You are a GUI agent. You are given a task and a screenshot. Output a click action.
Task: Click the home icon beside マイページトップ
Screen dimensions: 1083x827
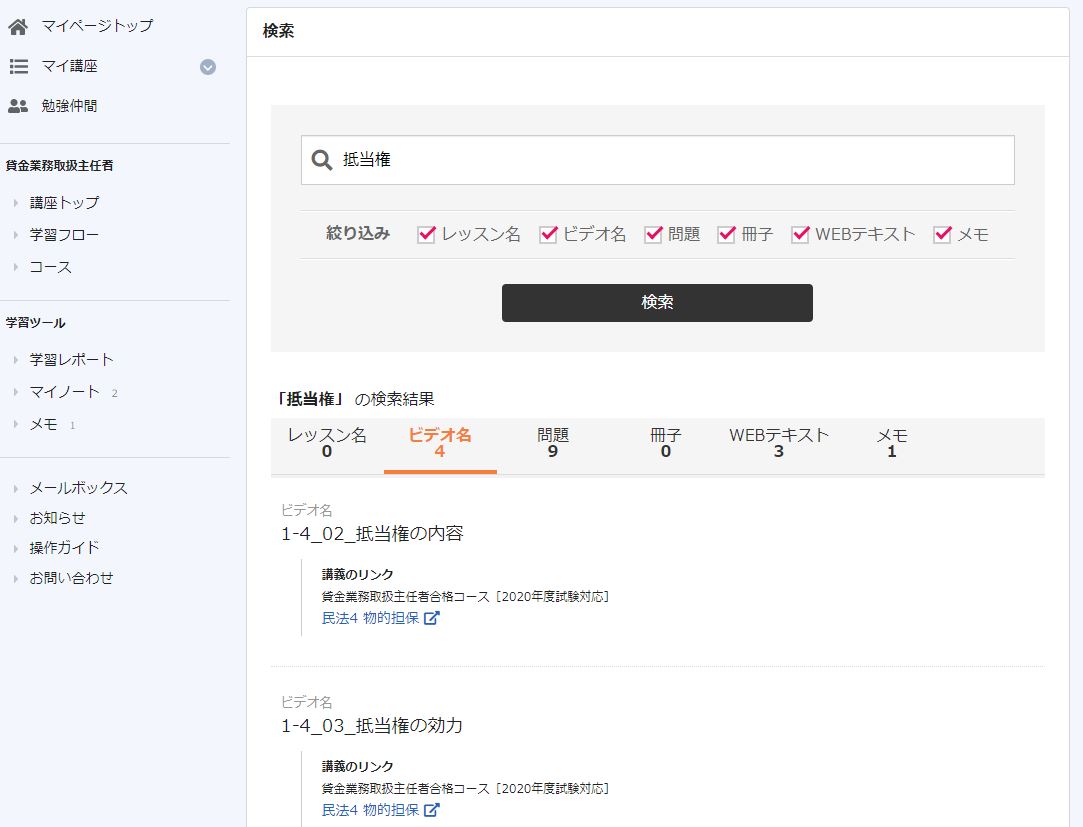[18, 26]
